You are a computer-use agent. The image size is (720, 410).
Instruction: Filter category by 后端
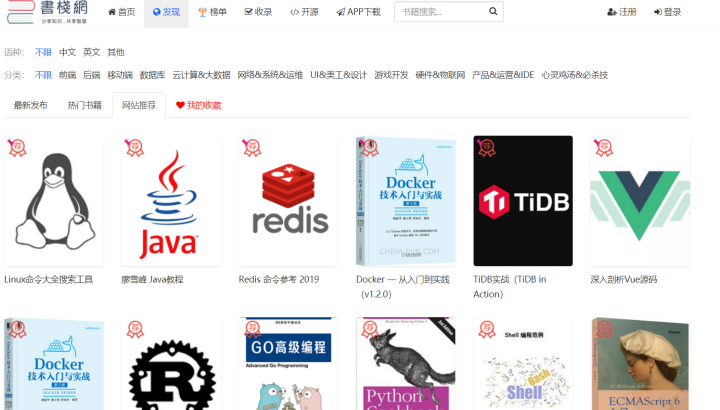[91, 75]
